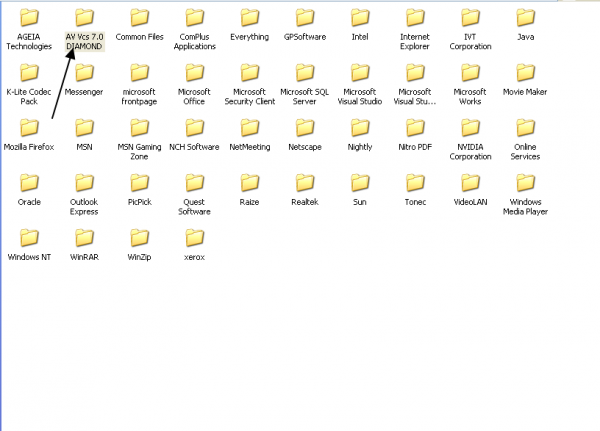This screenshot has width=600, height=431.
Task: Select the Intel folder icon
Action: [360, 18]
